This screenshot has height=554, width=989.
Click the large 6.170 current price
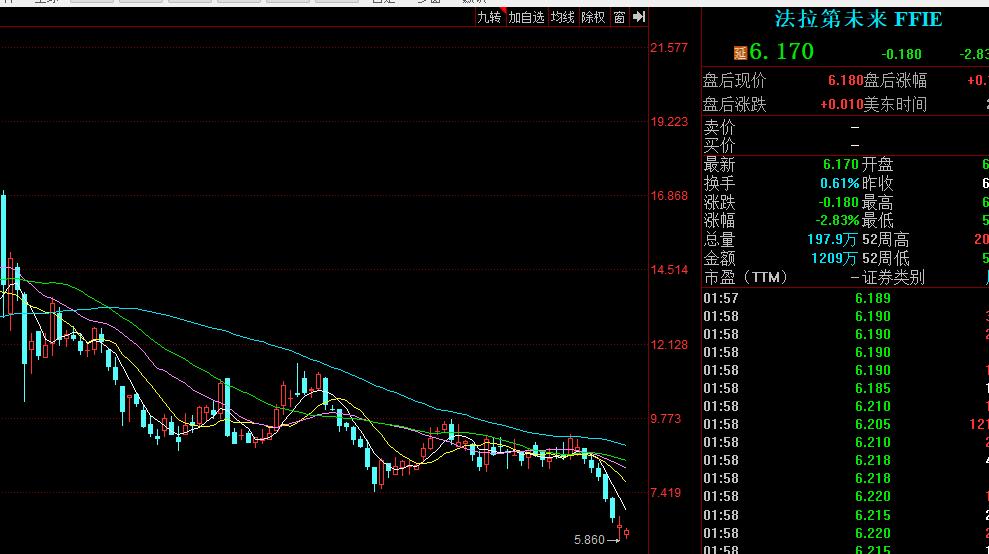click(x=781, y=52)
